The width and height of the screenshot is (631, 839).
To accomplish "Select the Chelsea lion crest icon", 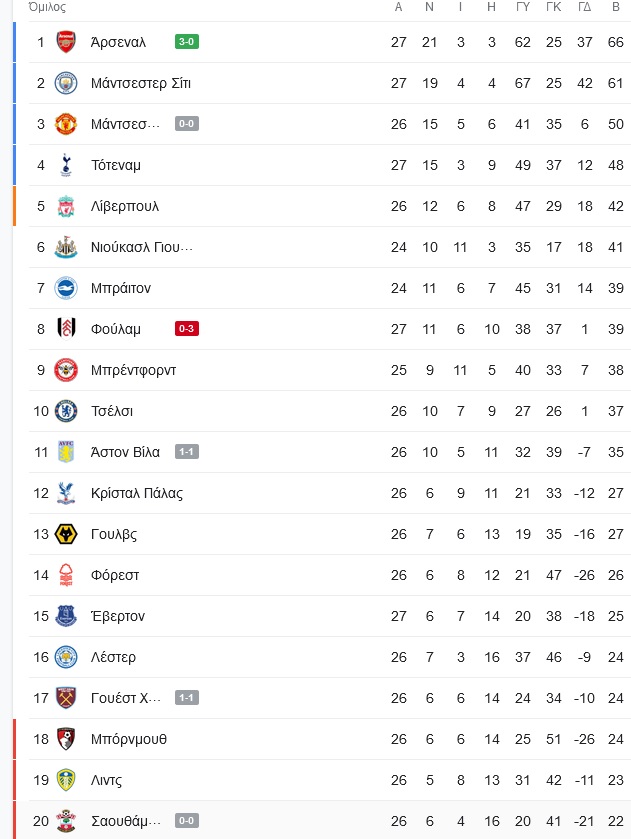I will coord(66,411).
